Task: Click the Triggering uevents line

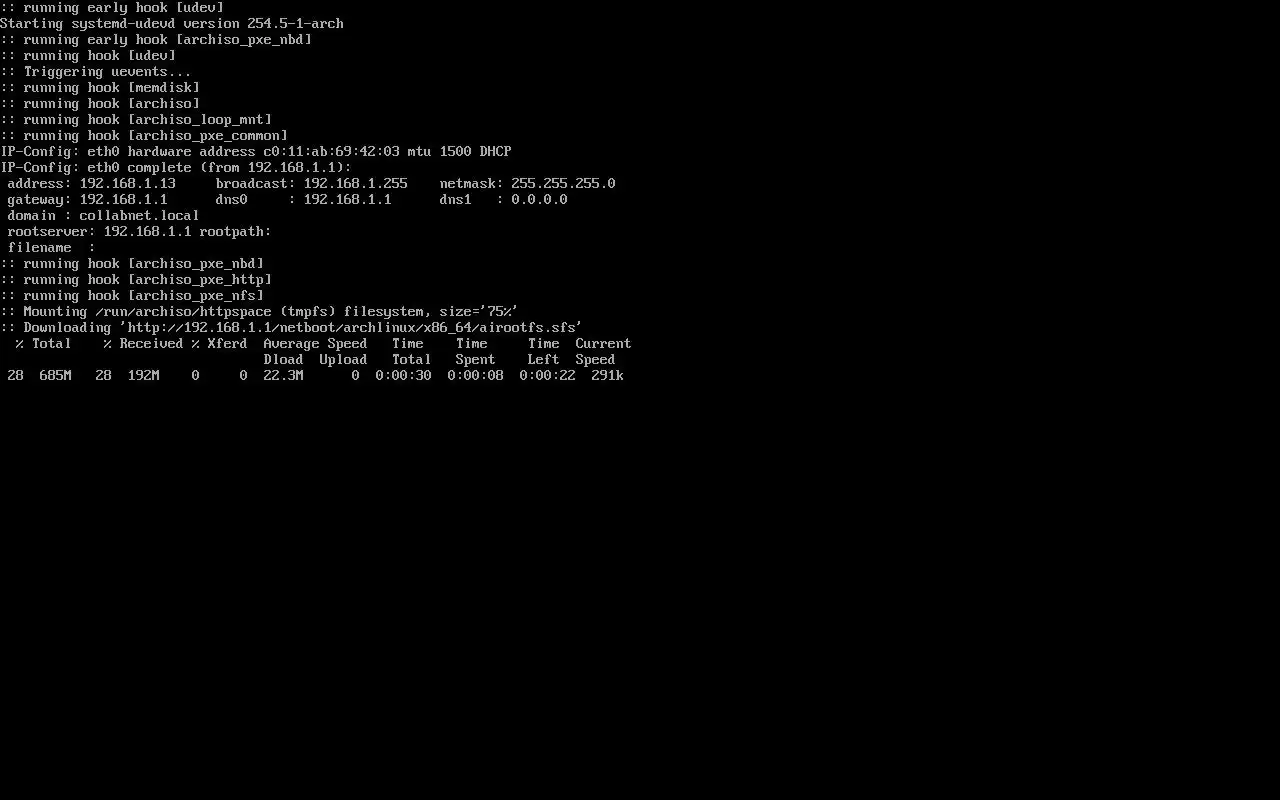Action: pos(96,71)
